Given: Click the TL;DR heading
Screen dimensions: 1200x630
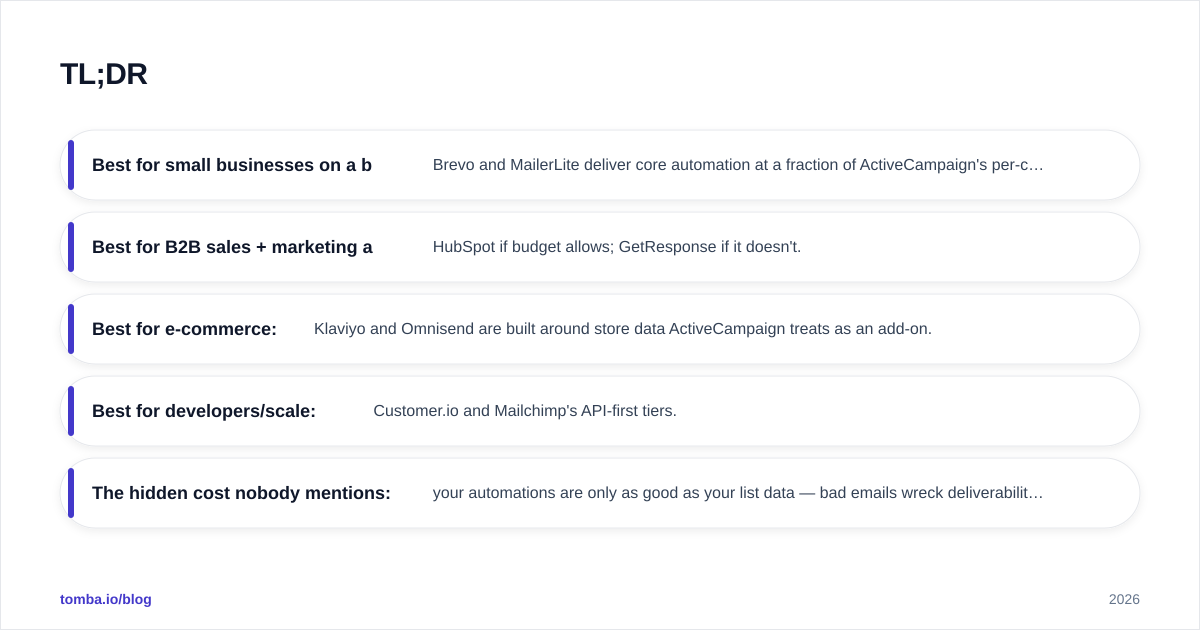Looking at the screenshot, I should (104, 74).
